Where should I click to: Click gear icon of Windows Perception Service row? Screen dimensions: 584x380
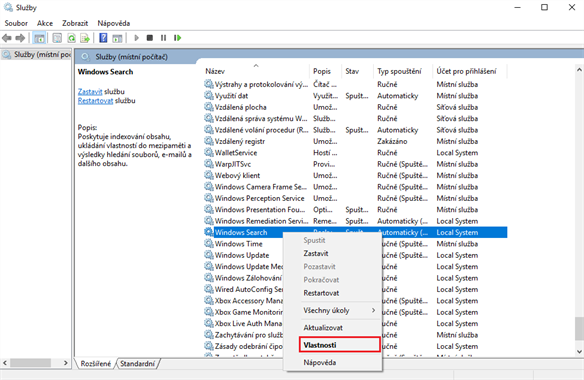(x=209, y=198)
